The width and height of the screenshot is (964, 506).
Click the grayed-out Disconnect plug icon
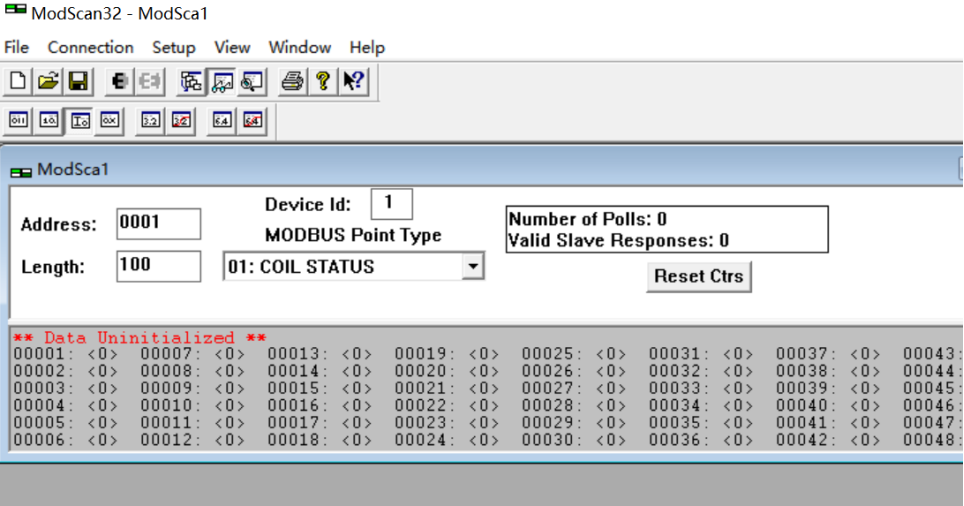pyautogui.click(x=149, y=81)
